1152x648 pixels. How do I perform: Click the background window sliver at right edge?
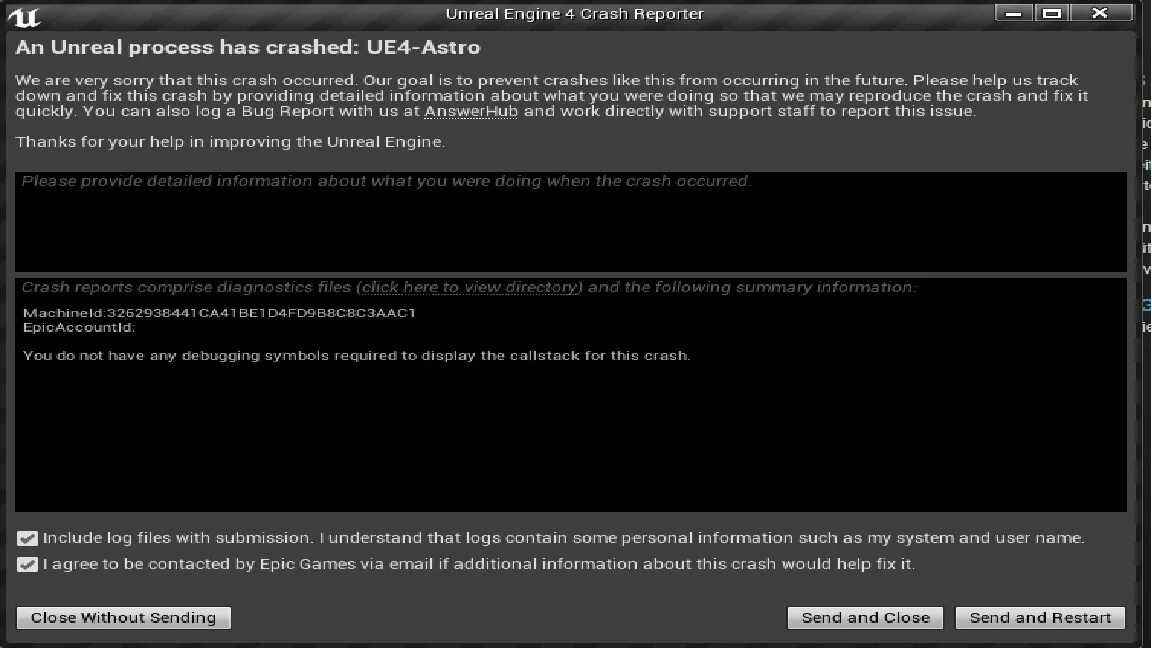1145,200
